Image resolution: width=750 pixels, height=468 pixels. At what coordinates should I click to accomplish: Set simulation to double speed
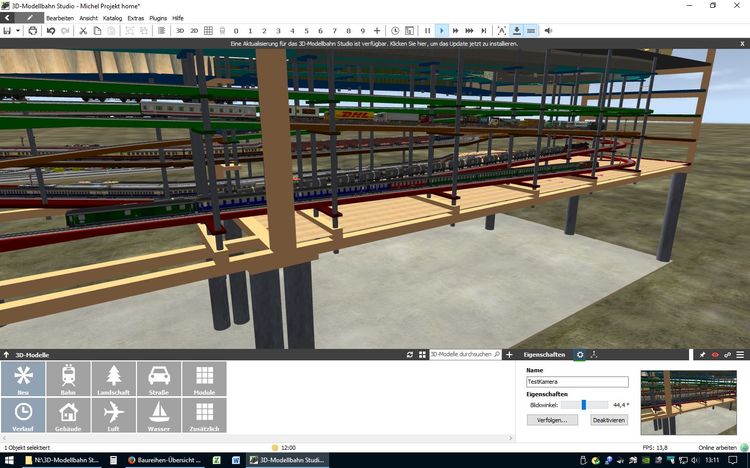click(x=456, y=31)
